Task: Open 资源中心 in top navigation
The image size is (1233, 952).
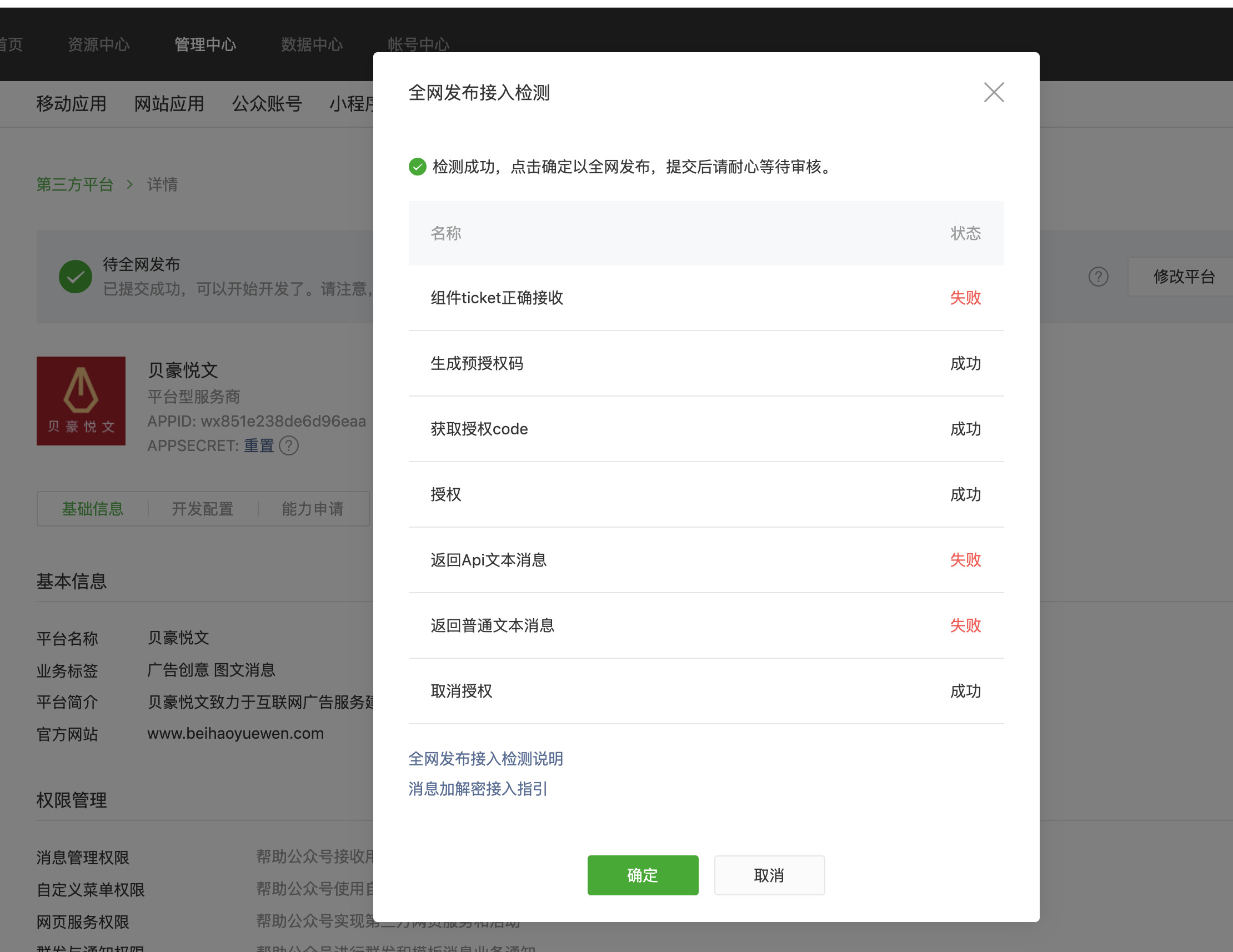Action: pos(98,44)
